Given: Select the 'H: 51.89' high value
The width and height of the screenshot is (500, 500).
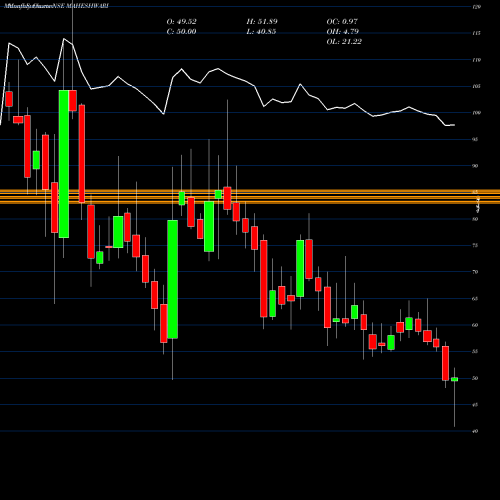Looking at the screenshot, I should click(262, 22).
